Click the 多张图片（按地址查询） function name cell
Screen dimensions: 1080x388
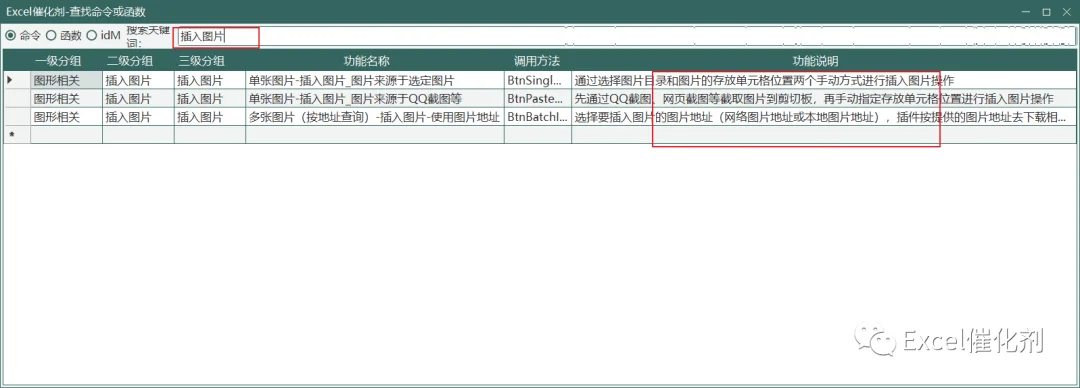(375, 116)
